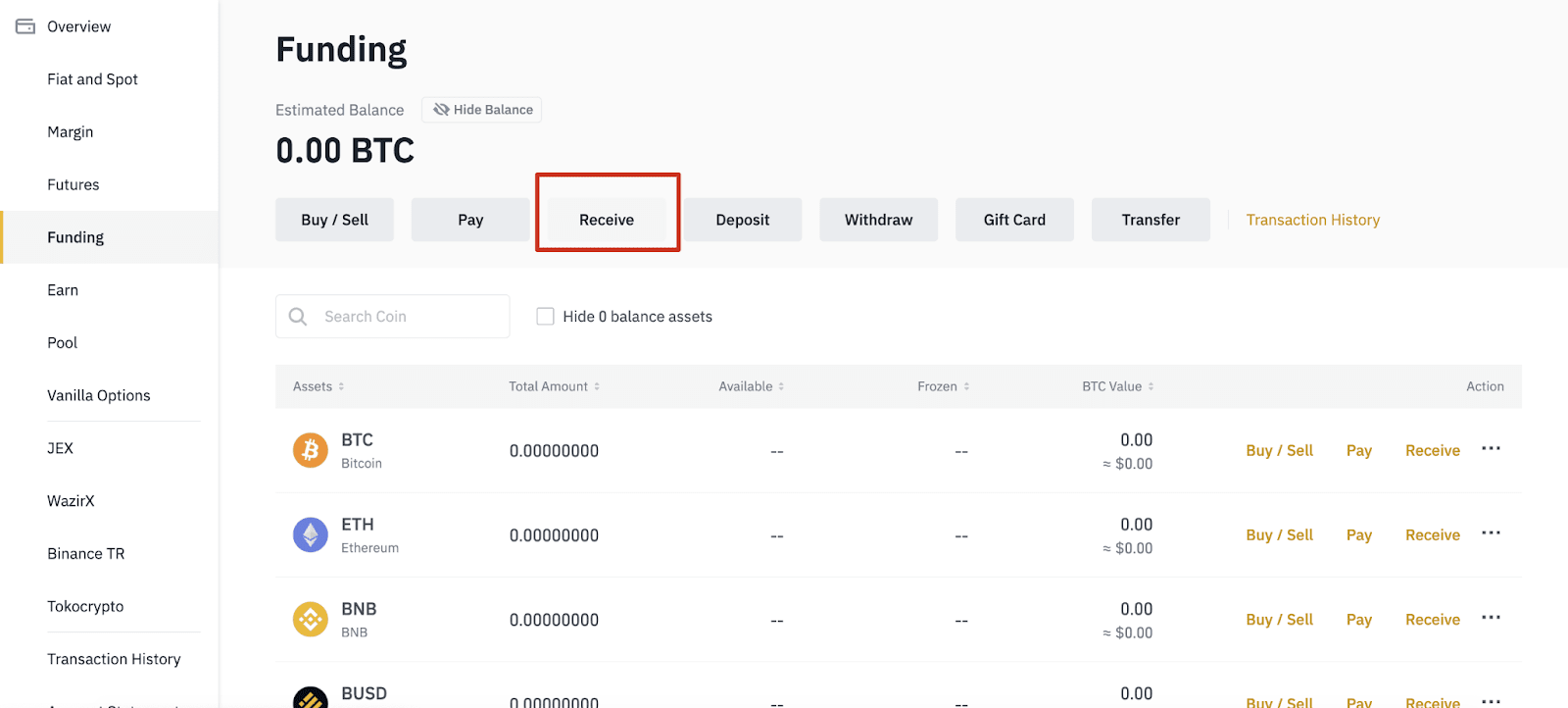Open sidebar Transaction History
Image resolution: width=1568 pixels, height=708 pixels.
114,659
